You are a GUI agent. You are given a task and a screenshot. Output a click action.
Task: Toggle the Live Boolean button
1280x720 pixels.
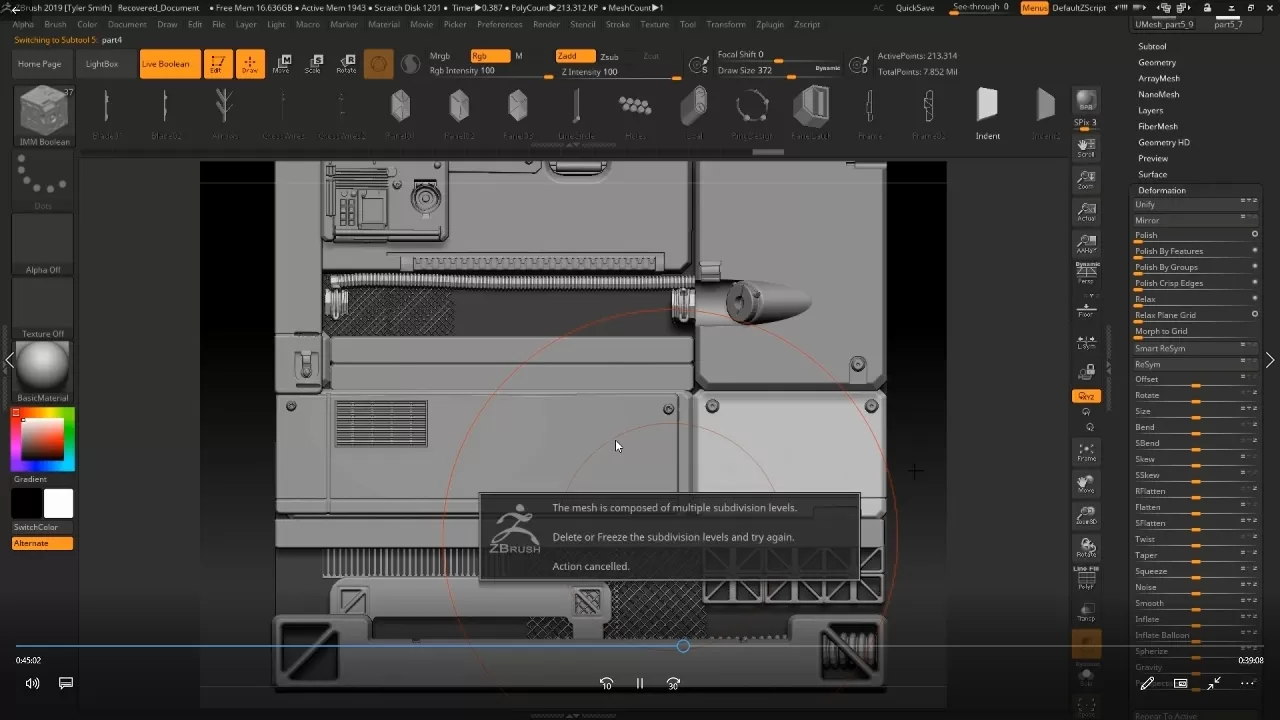click(x=165, y=64)
